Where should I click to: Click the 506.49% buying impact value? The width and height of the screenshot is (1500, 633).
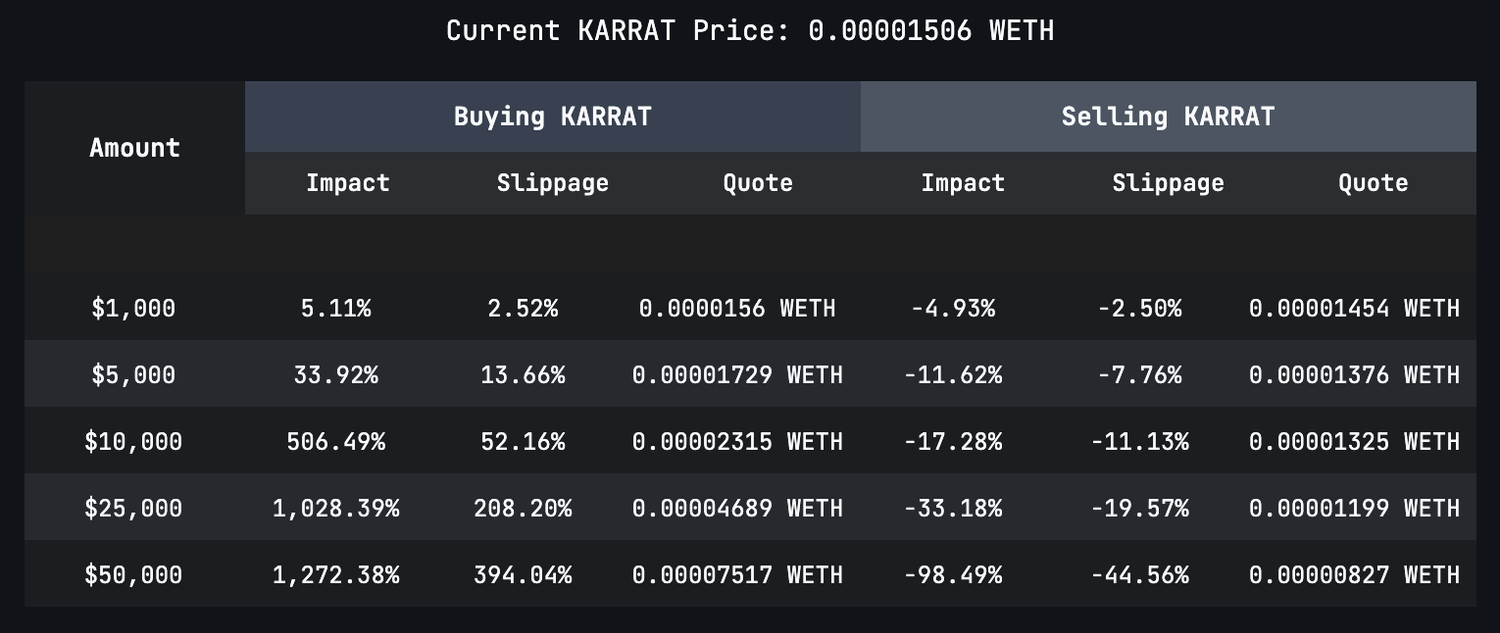(x=336, y=441)
